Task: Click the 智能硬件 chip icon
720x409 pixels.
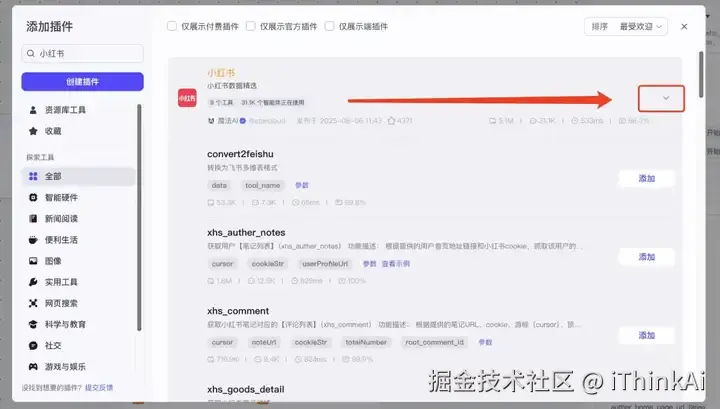Action: click(33, 197)
